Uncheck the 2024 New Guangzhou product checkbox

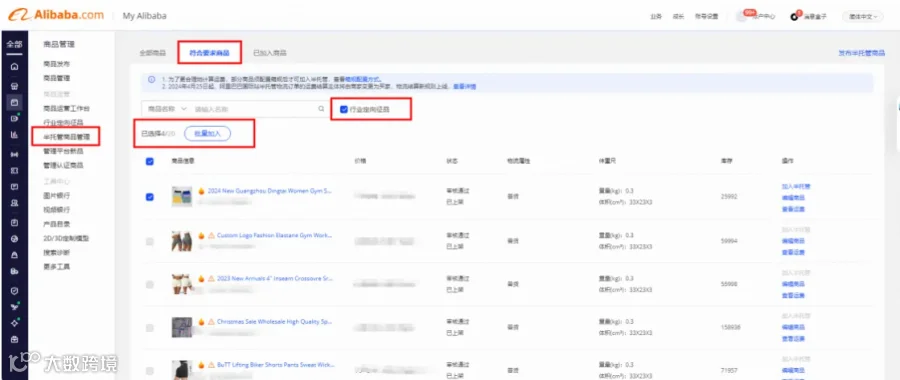coord(150,197)
